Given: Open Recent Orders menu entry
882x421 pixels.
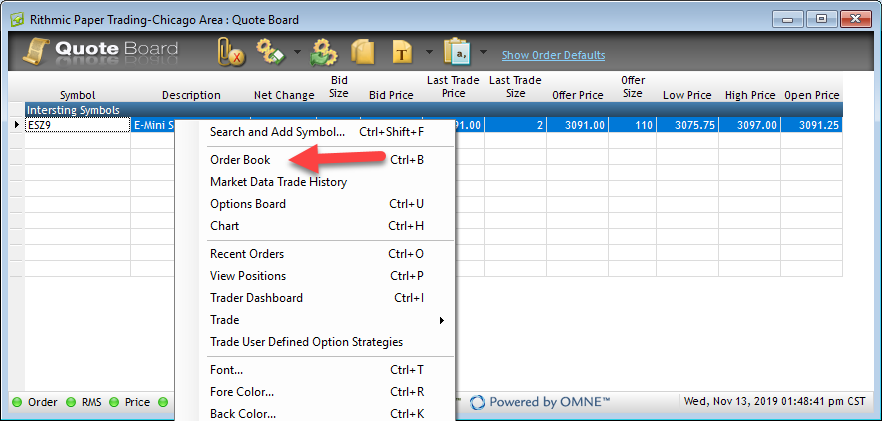Looking at the screenshot, I should pos(317,254).
